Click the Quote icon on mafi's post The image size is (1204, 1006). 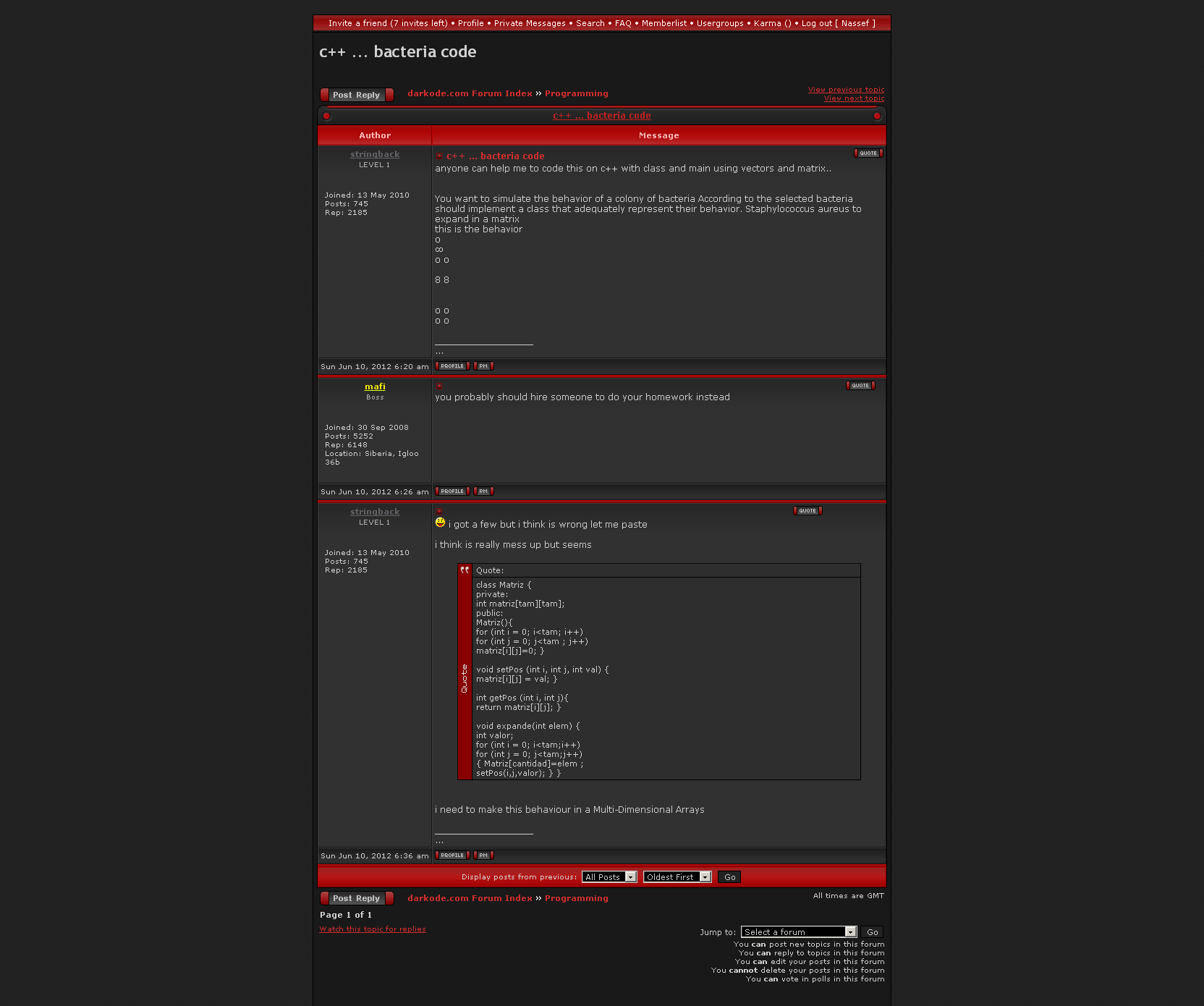pyautogui.click(x=860, y=386)
